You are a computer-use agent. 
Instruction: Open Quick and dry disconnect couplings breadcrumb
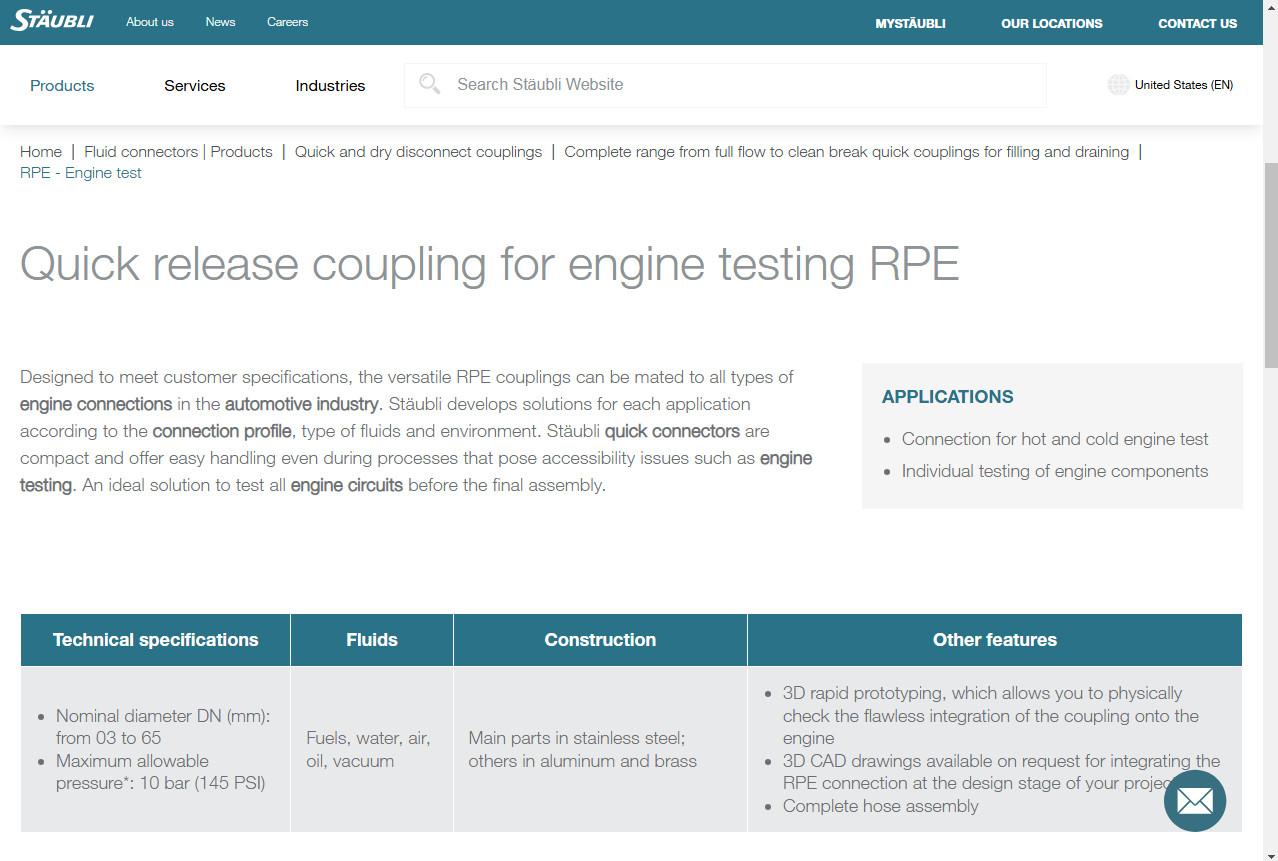tap(418, 152)
